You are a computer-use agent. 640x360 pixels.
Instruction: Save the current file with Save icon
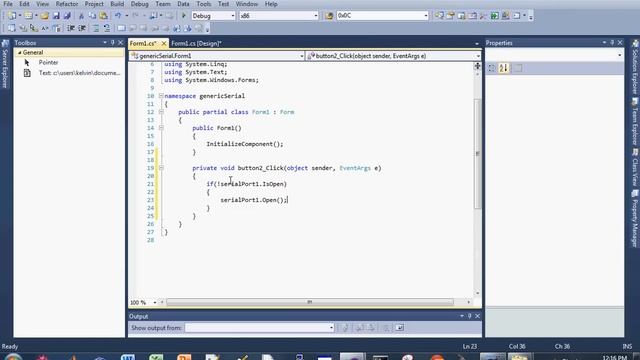tap(56, 16)
